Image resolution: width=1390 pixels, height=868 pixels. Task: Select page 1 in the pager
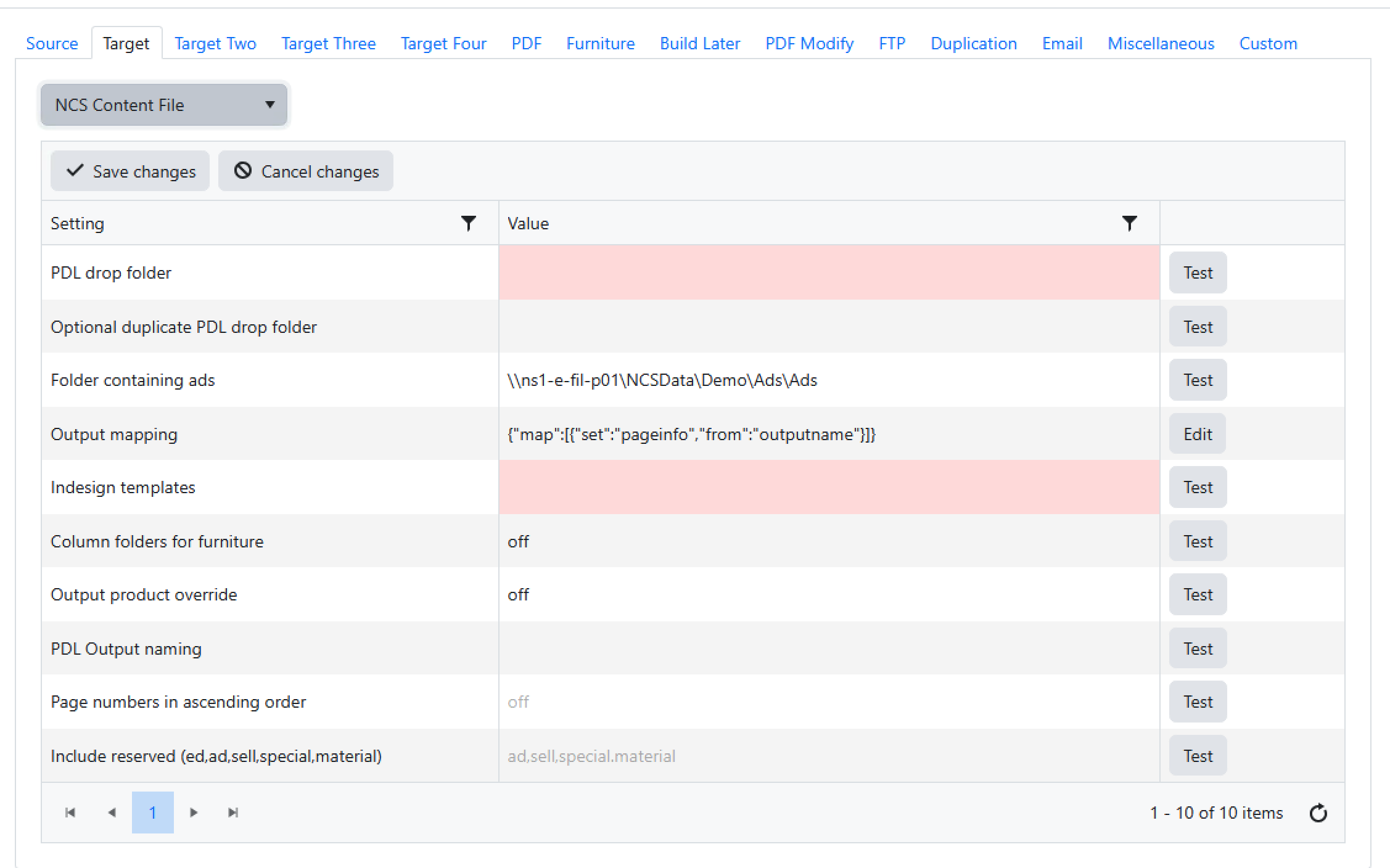152,813
